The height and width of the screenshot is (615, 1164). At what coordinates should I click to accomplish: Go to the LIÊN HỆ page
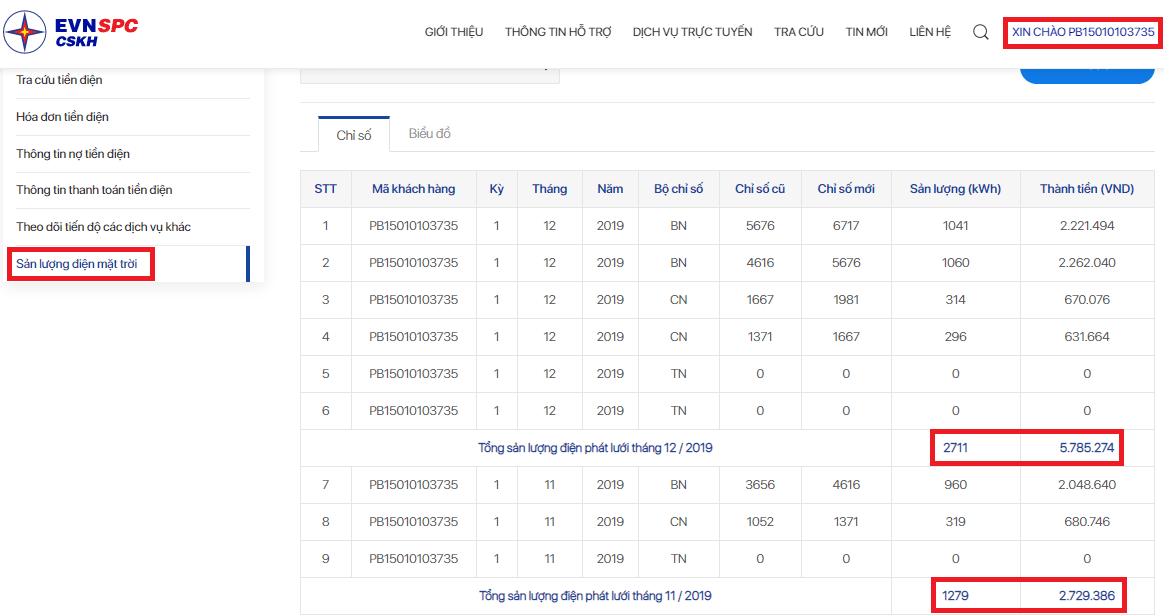click(929, 32)
